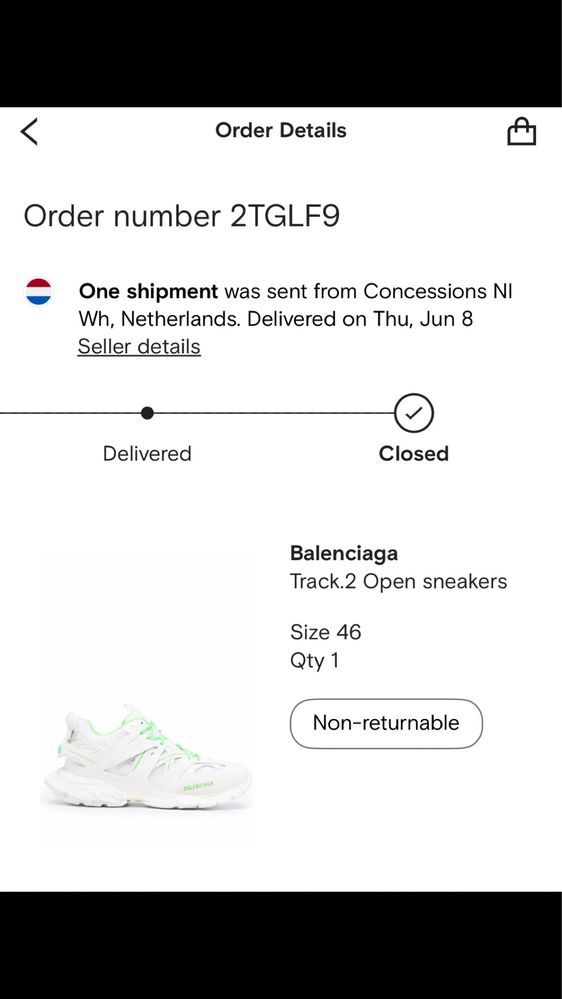This screenshot has width=562, height=999.
Task: Click the Qty 1 text
Action: pyautogui.click(x=314, y=661)
